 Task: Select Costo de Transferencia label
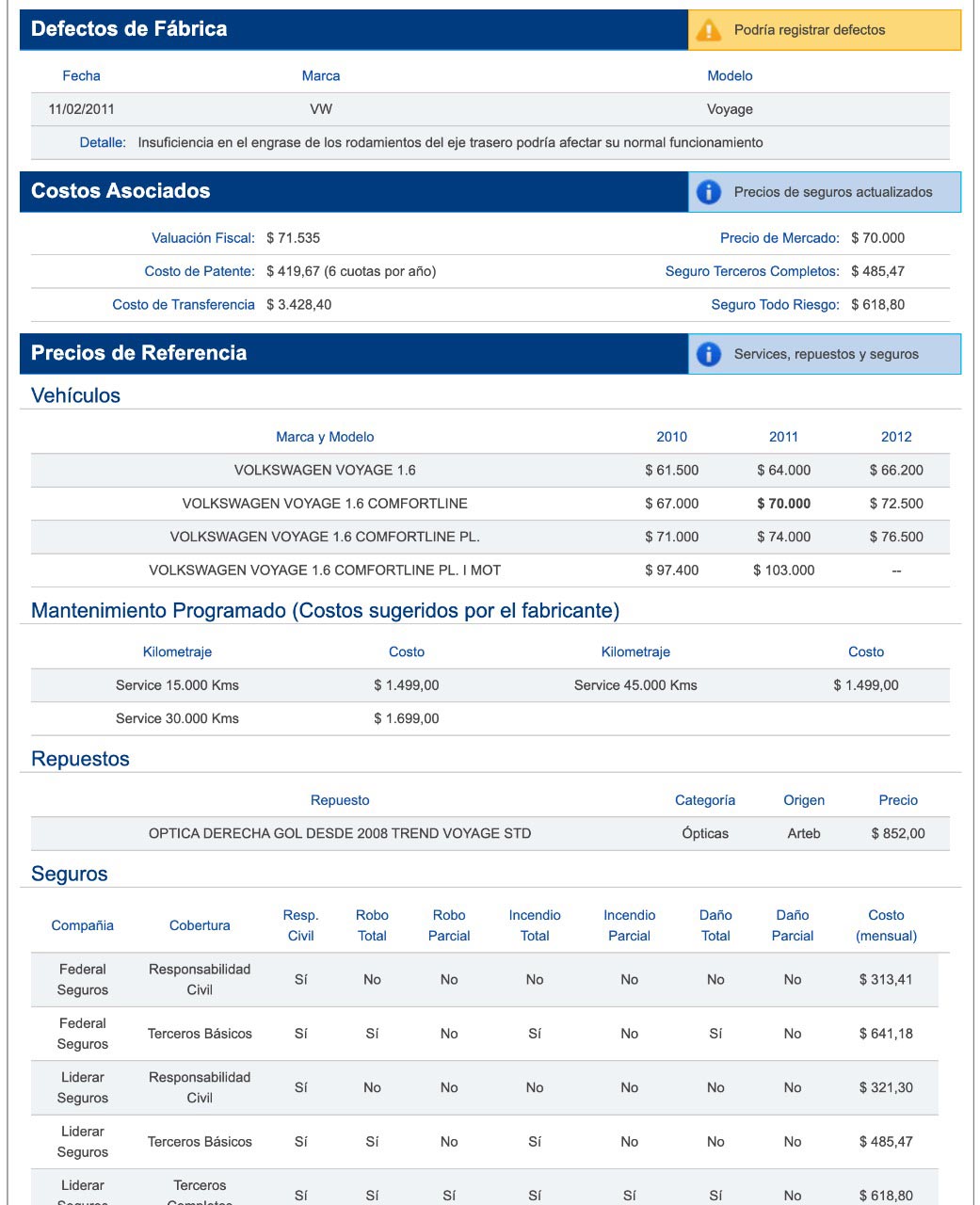tap(184, 305)
